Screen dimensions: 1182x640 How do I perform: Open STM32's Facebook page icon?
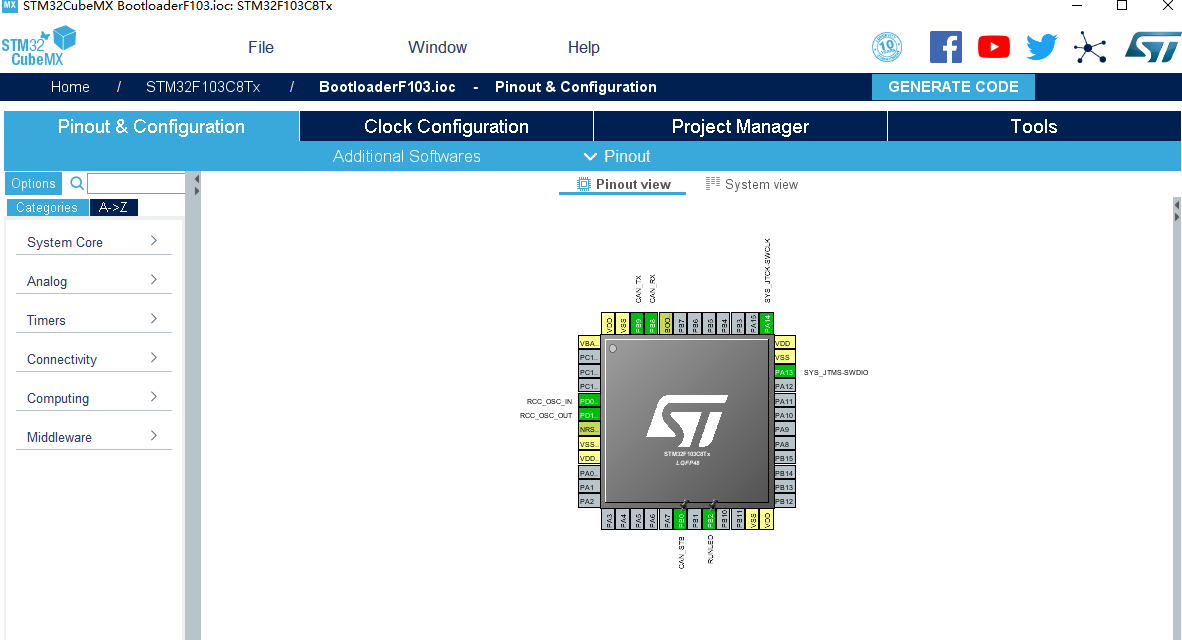(945, 45)
